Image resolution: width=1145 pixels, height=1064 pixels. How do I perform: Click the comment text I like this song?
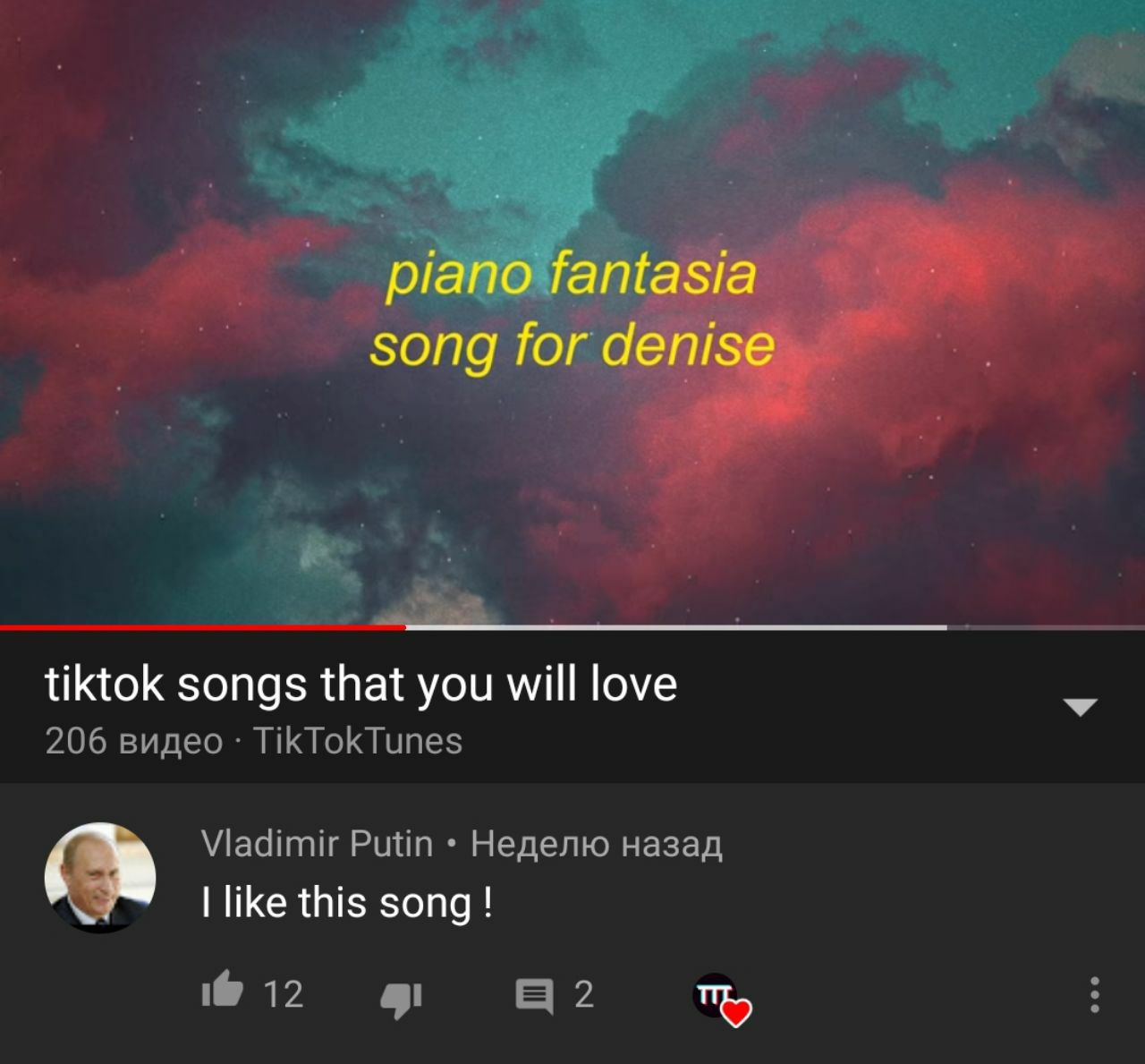(347, 902)
